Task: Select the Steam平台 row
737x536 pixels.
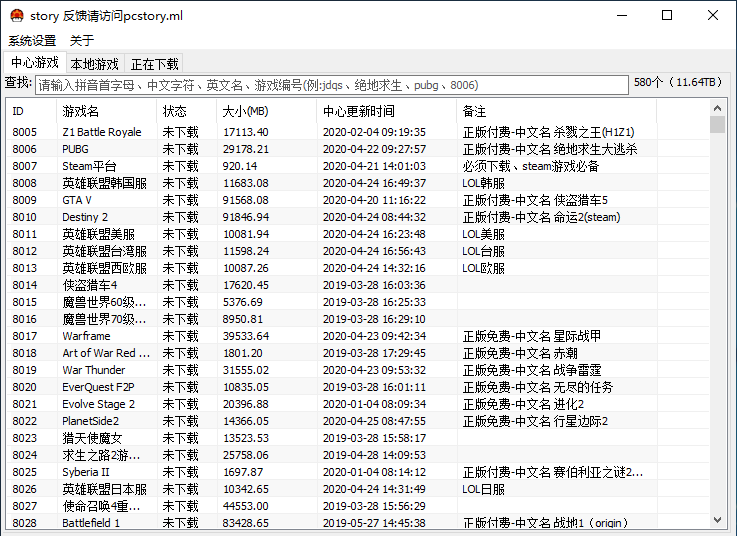Action: [357, 166]
